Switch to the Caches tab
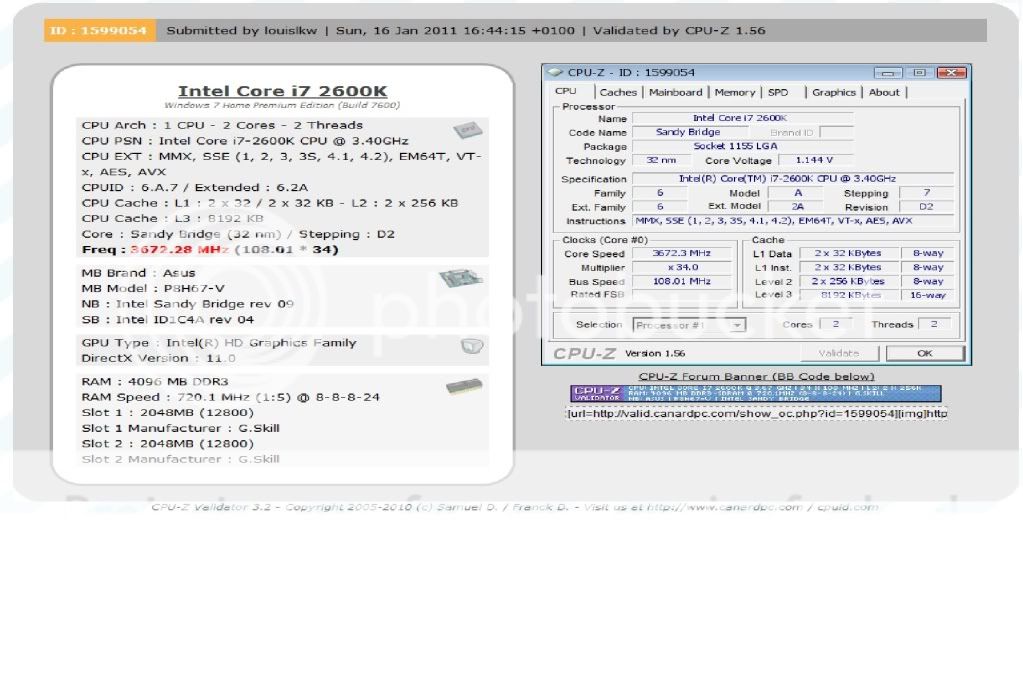This screenshot has height=685, width=1023. tap(618, 93)
